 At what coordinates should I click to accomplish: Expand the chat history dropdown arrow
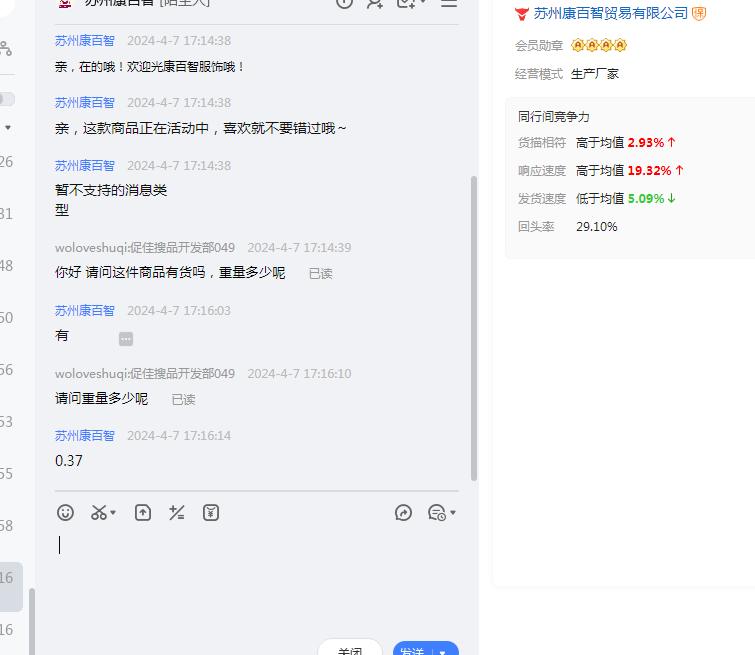[x=453, y=513]
